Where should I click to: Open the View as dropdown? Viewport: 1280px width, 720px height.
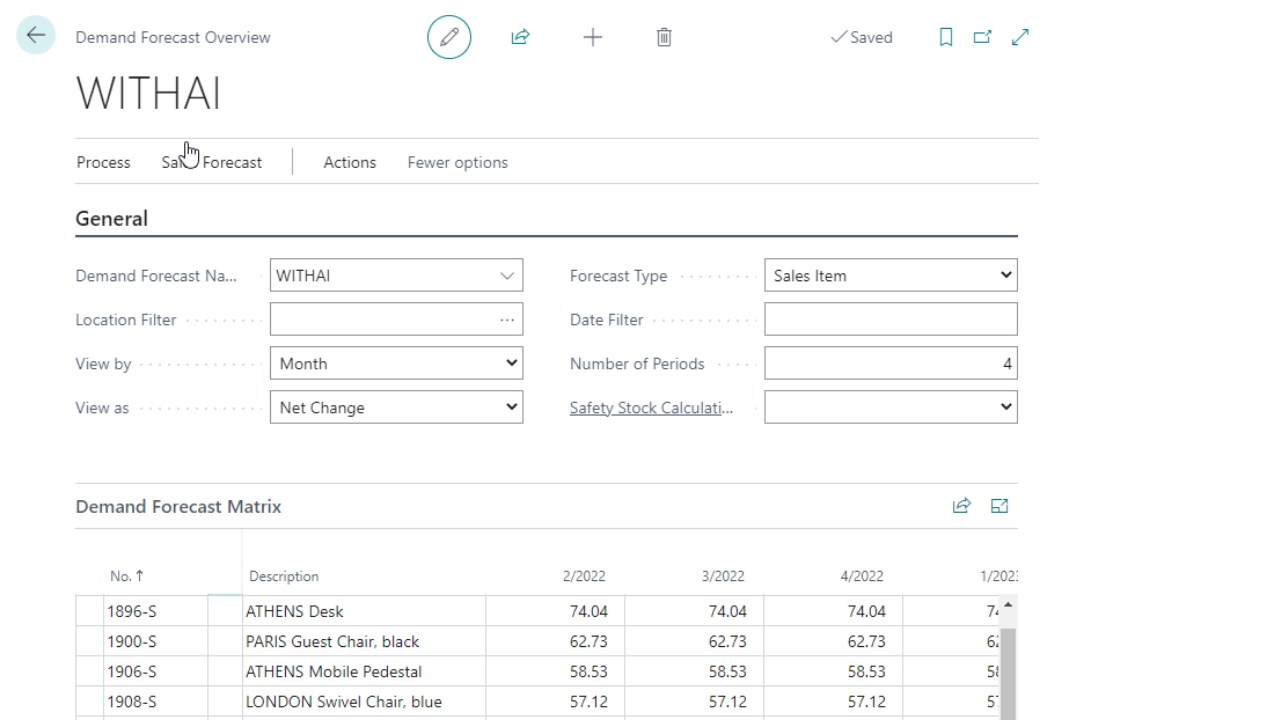pos(511,408)
